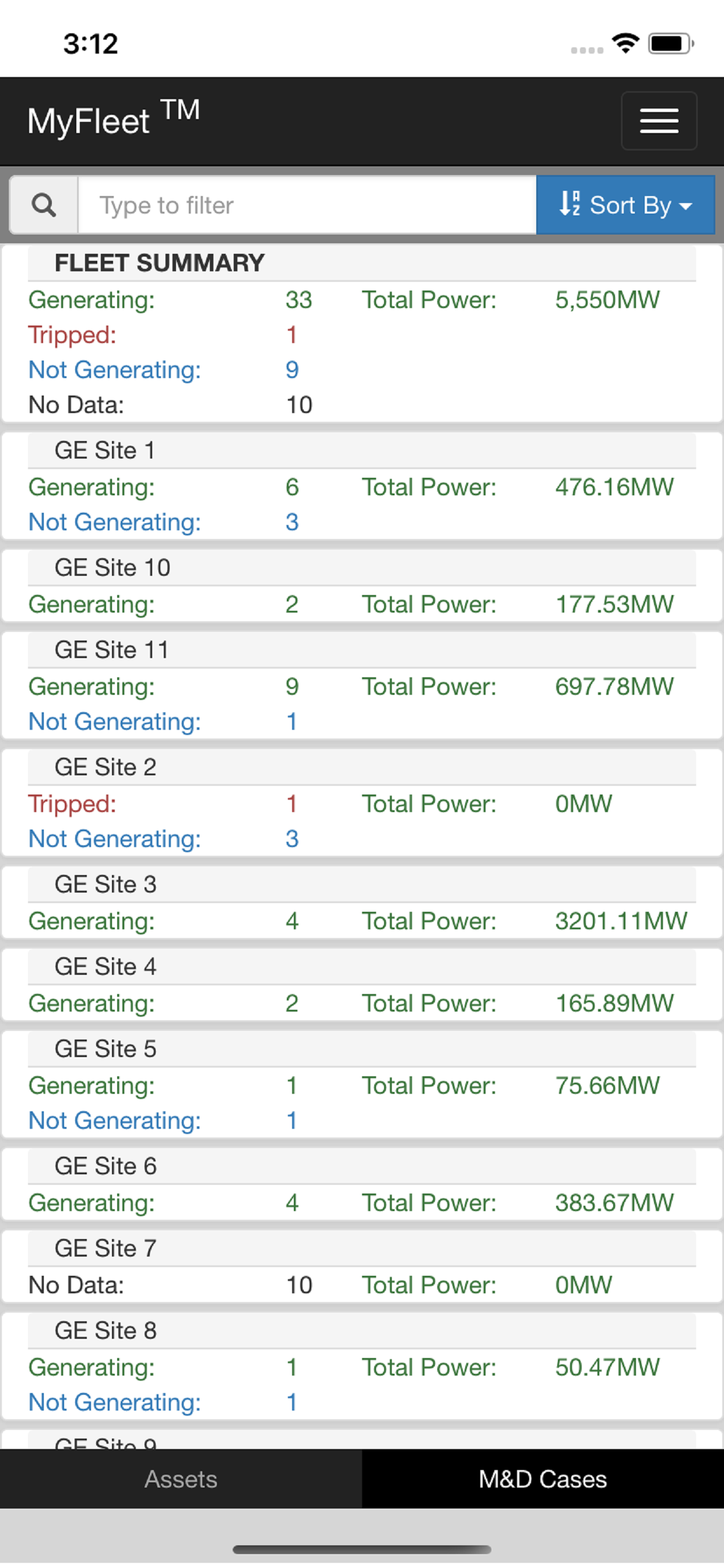Tap the battery status icon
Image resolution: width=724 pixels, height=1568 pixels.
point(671,43)
